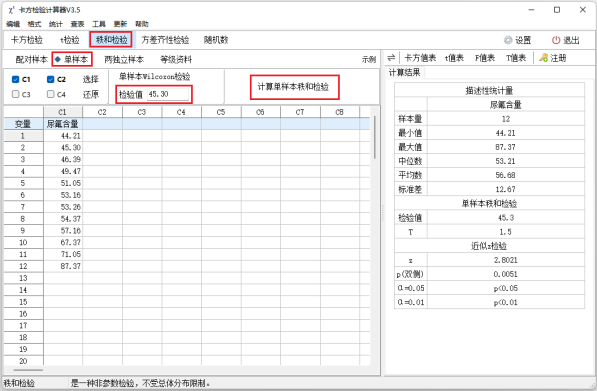Select column header C8
The height and width of the screenshot is (391, 597).
339,112
